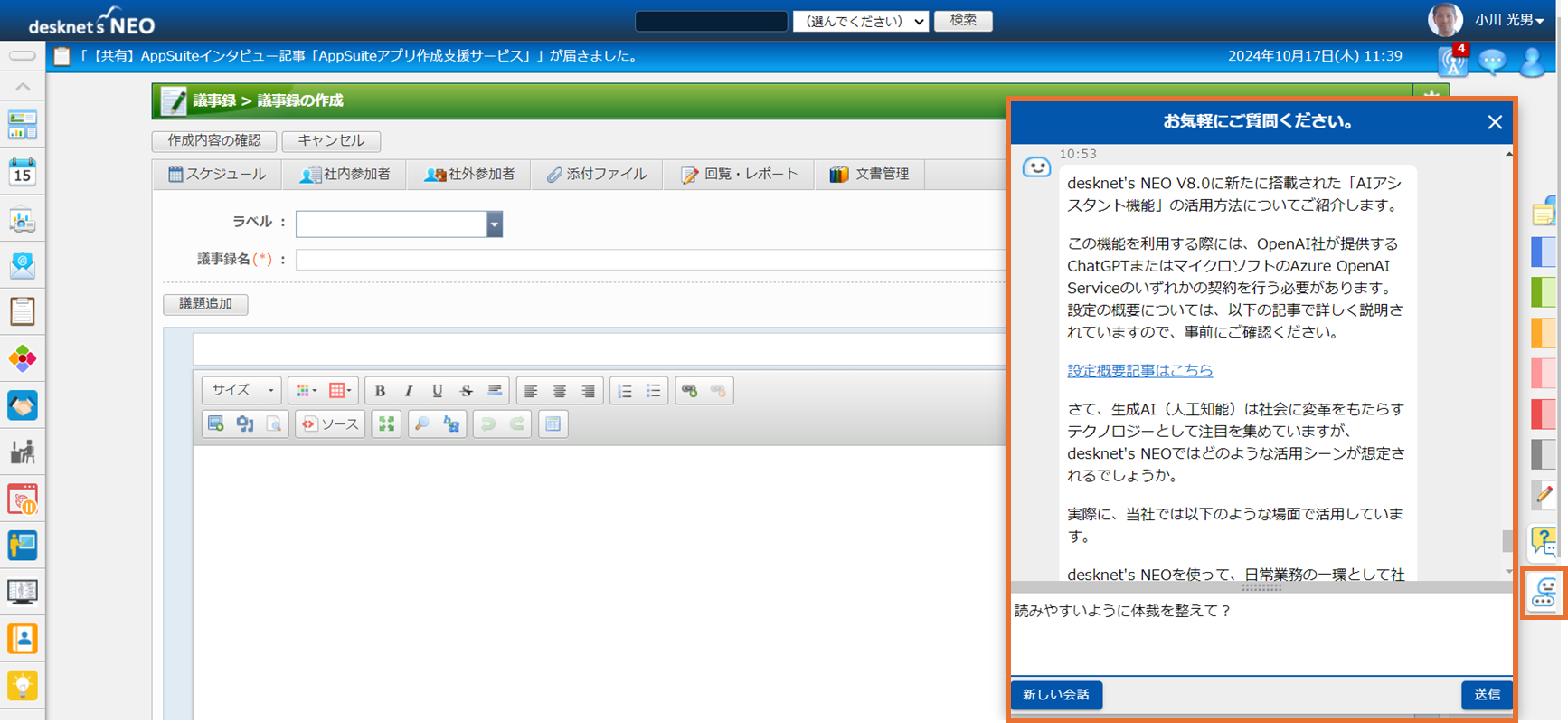1568x723 pixels.
Task: Click the find magnifier icon in editor
Action: (x=421, y=423)
